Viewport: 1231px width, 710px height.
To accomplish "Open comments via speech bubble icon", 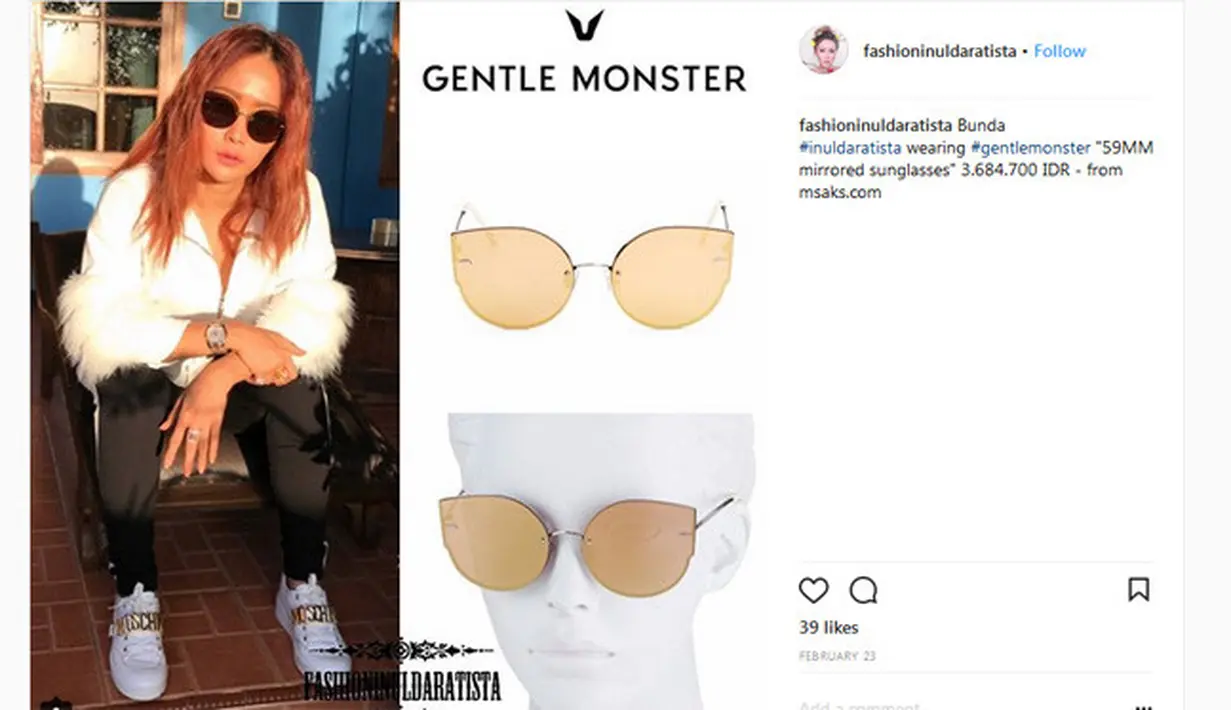I will click(x=863, y=590).
